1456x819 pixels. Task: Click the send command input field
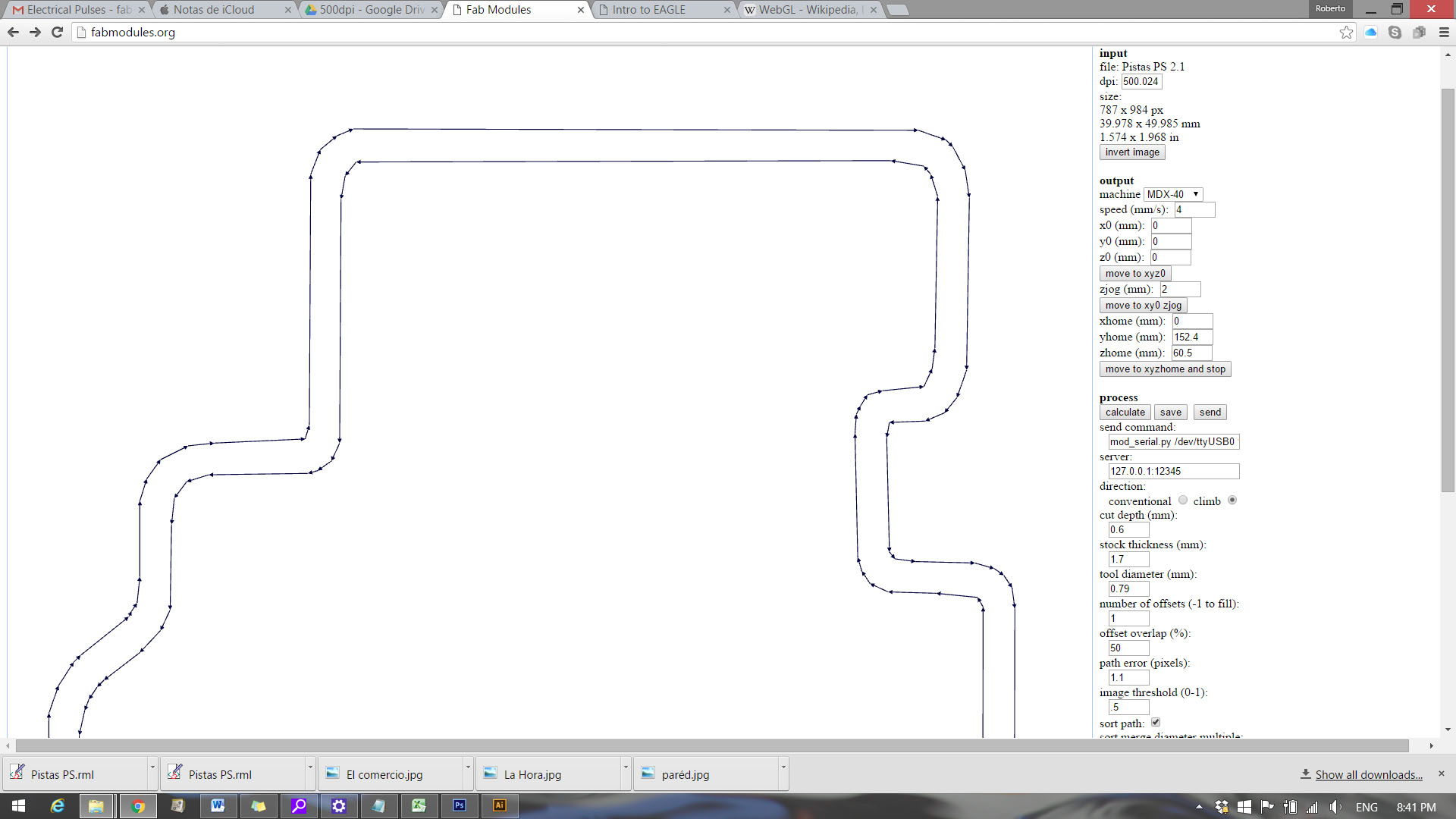pyautogui.click(x=1174, y=441)
